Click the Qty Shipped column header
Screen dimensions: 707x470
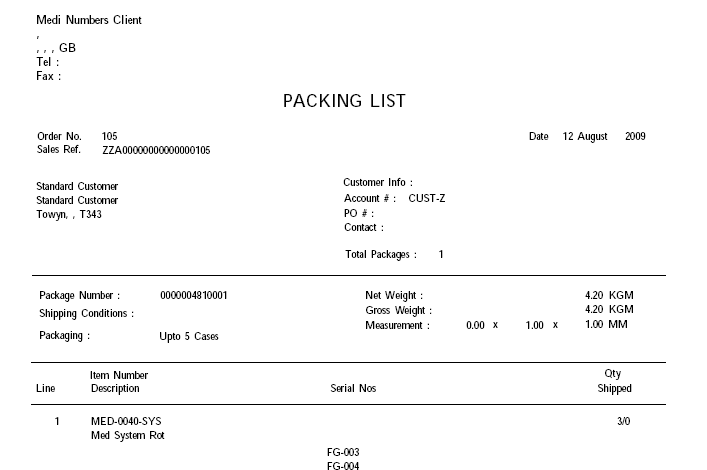(x=614, y=381)
